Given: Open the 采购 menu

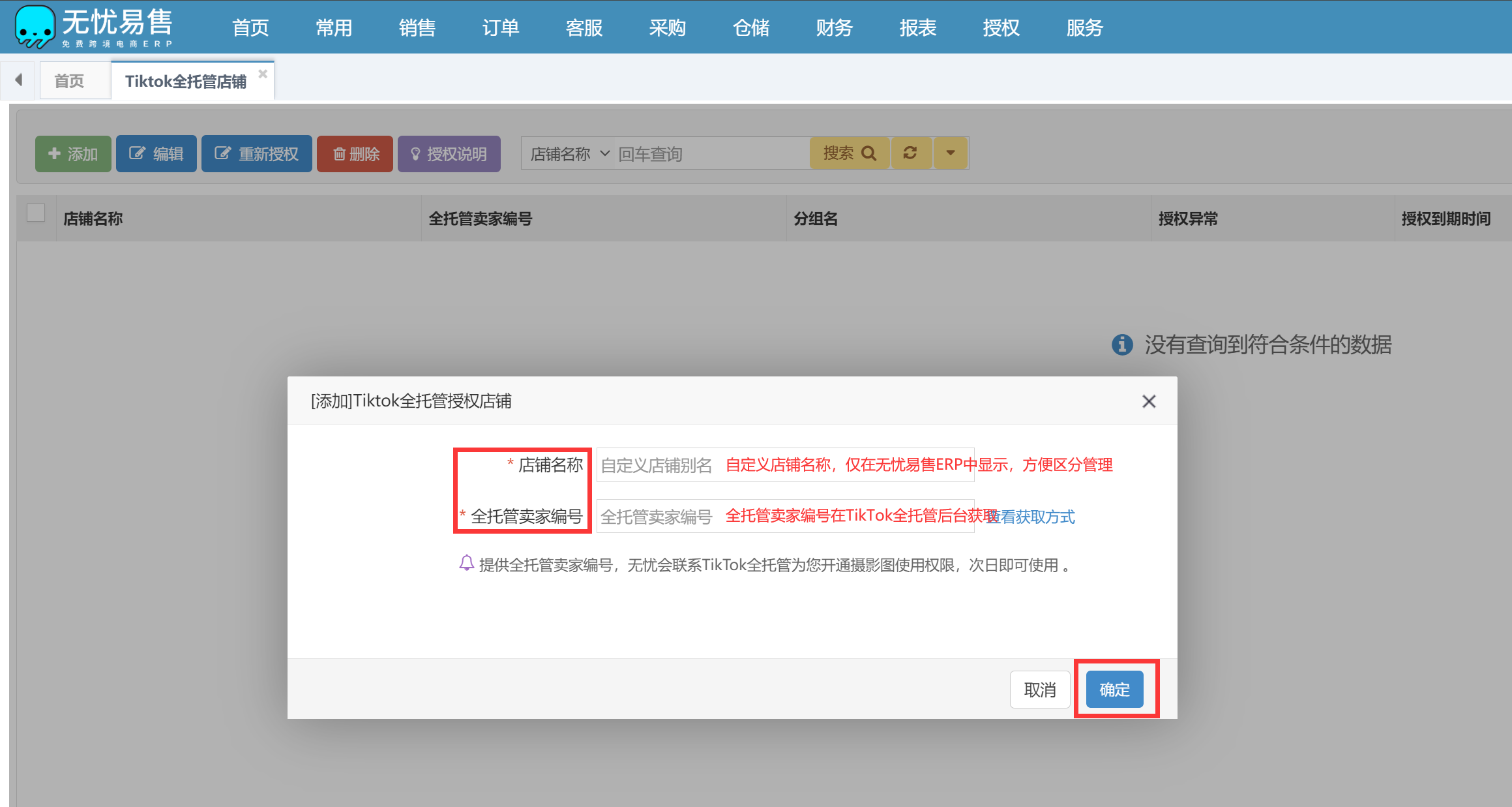Looking at the screenshot, I should tap(668, 27).
